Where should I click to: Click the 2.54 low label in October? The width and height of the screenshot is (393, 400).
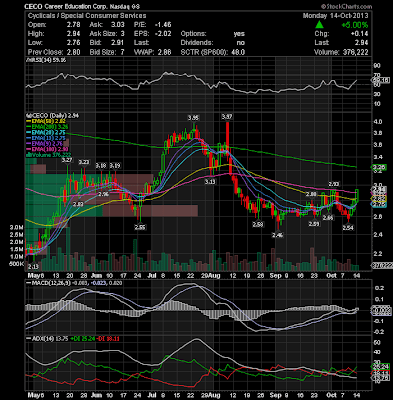click(348, 227)
